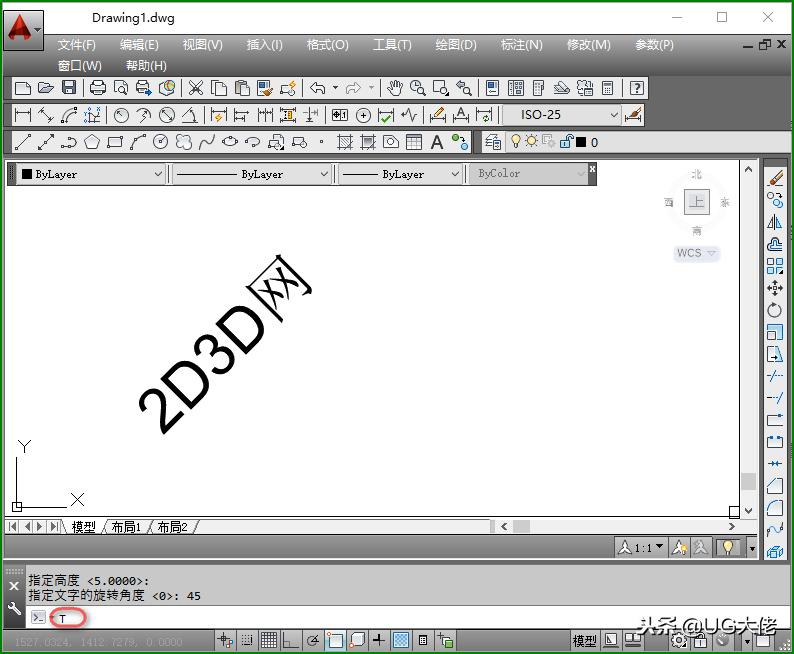Viewport: 794px width, 654px height.
Task: Open the 1:1 annotation scale dropdown
Action: [641, 548]
